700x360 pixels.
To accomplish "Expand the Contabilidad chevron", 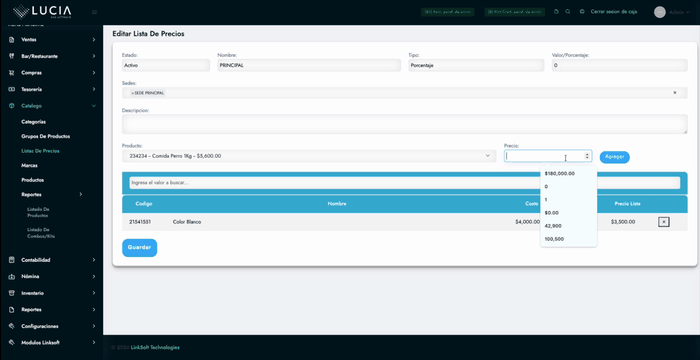I will [94, 260].
